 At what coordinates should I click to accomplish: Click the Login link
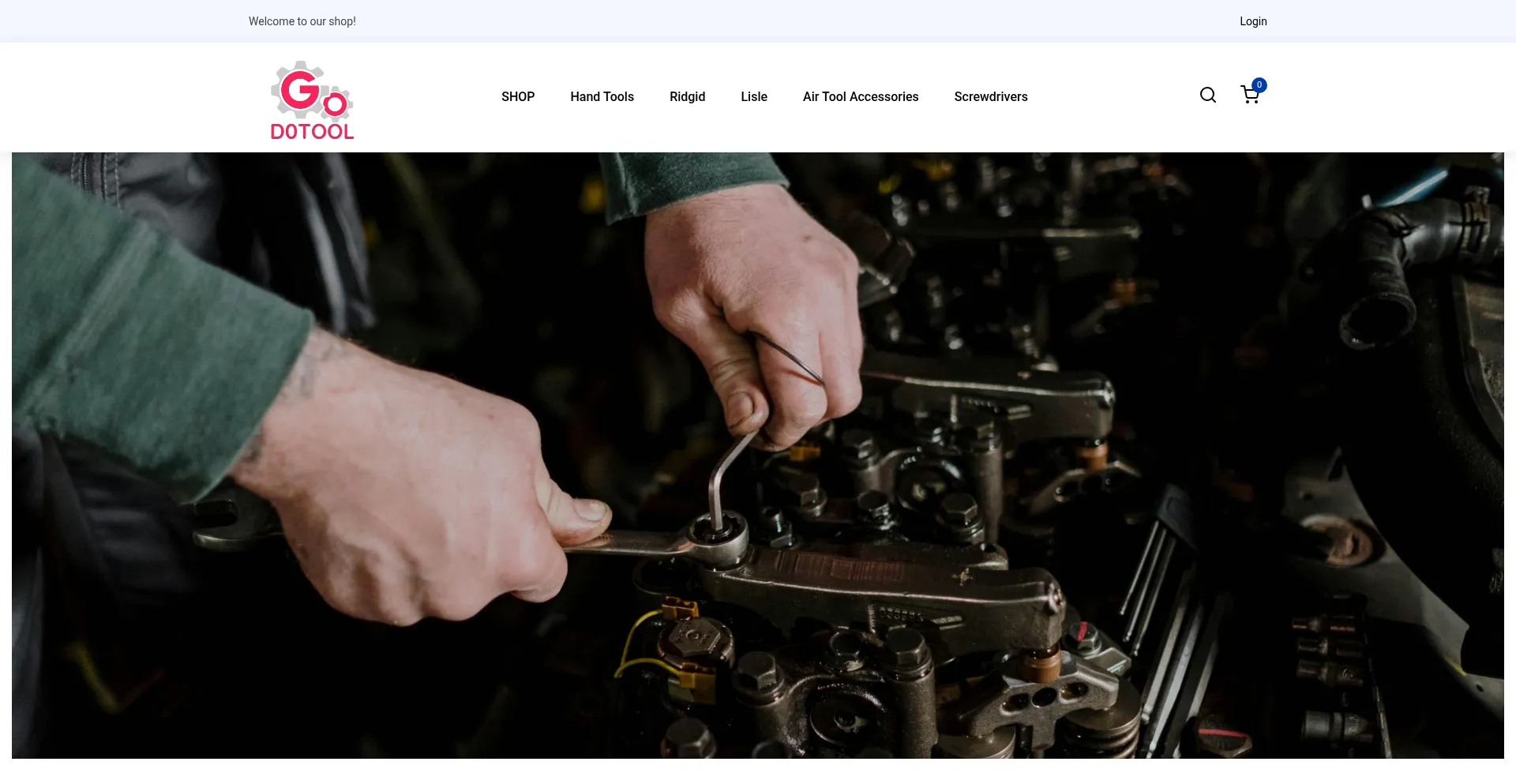click(x=1252, y=21)
